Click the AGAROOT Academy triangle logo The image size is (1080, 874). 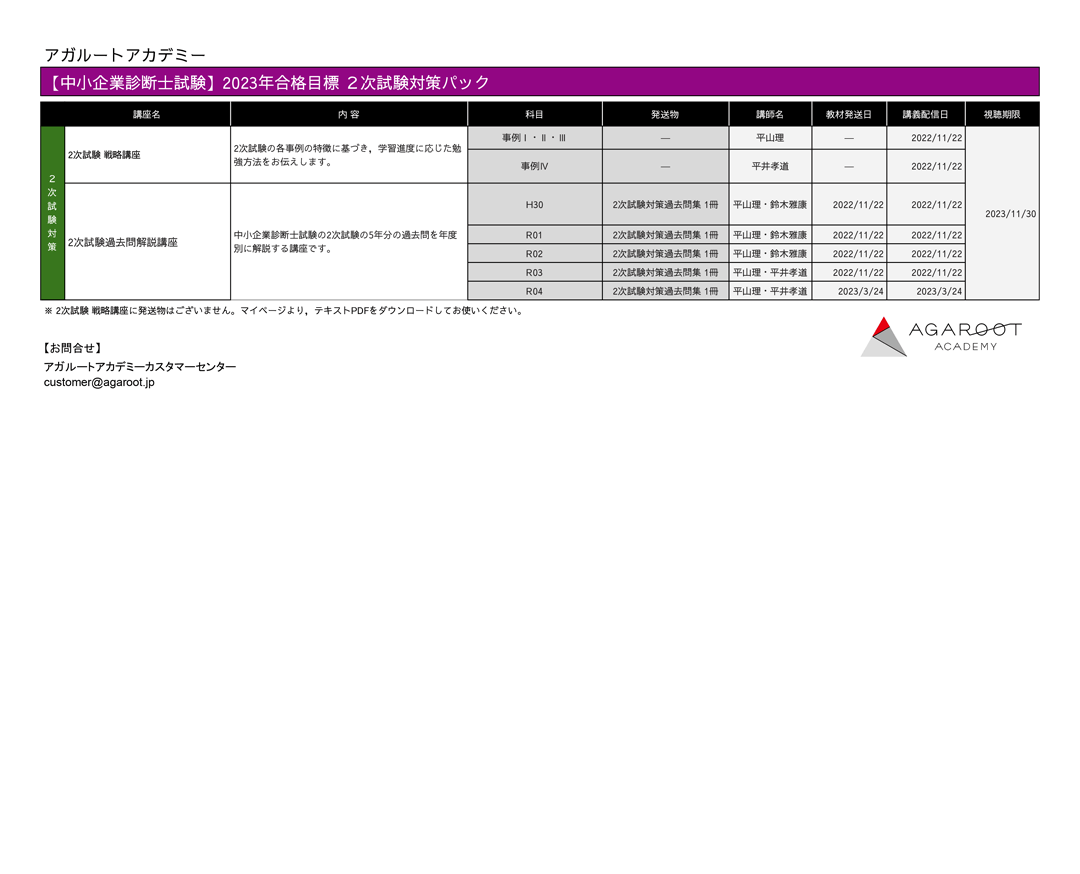(884, 337)
